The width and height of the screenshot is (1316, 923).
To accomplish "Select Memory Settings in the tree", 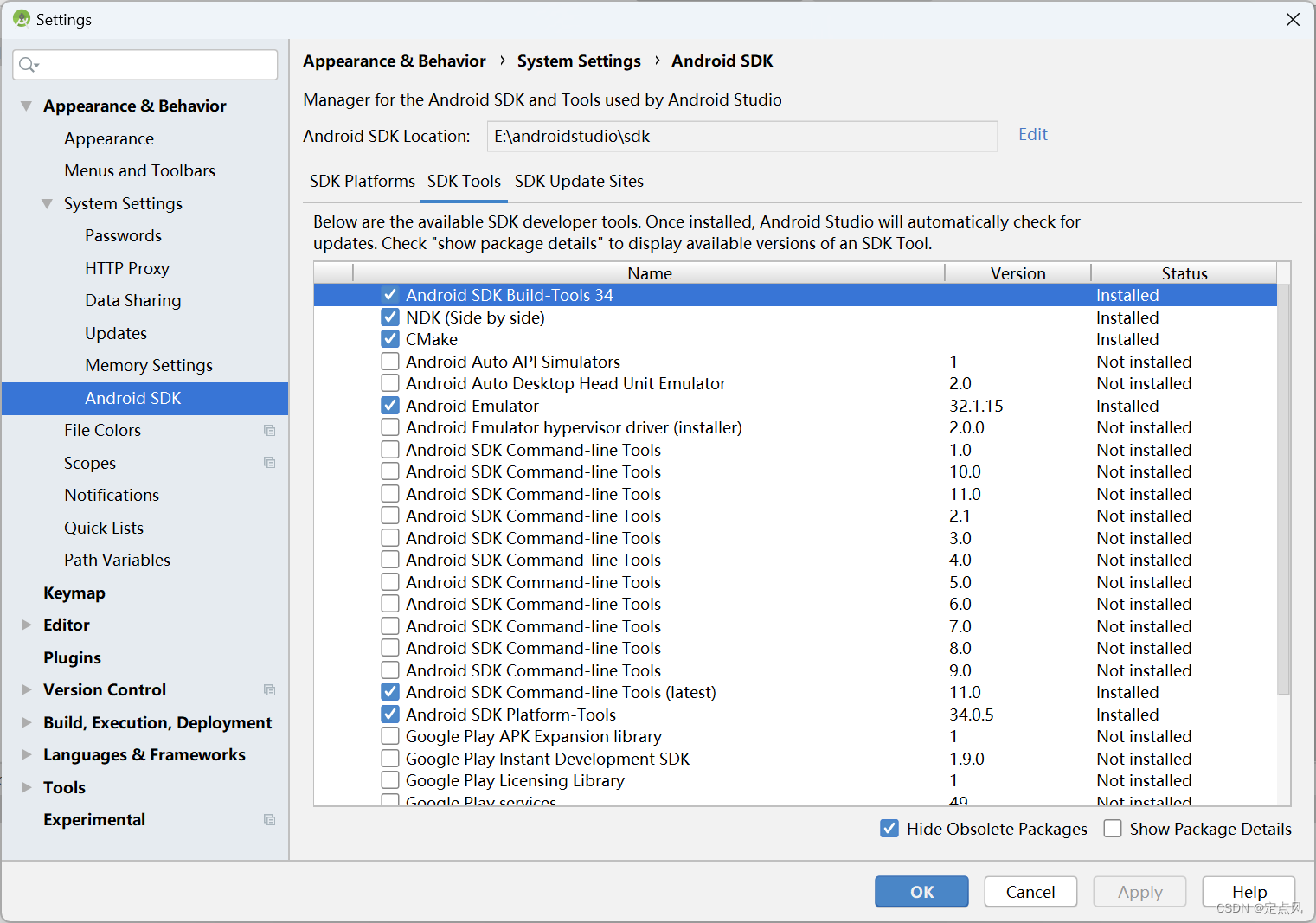I will 149,365.
